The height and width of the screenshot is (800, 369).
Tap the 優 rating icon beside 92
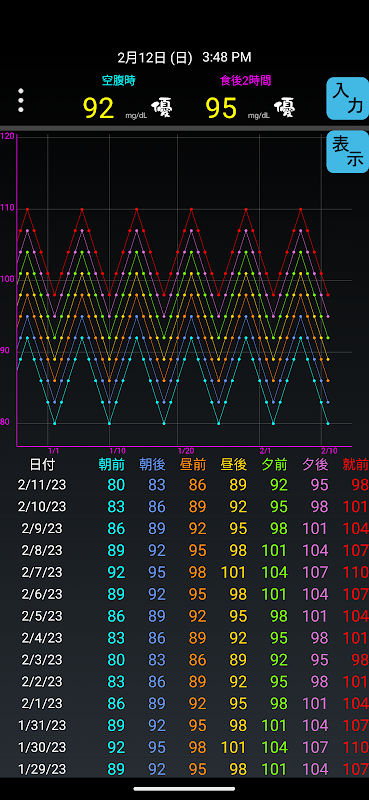click(x=161, y=108)
